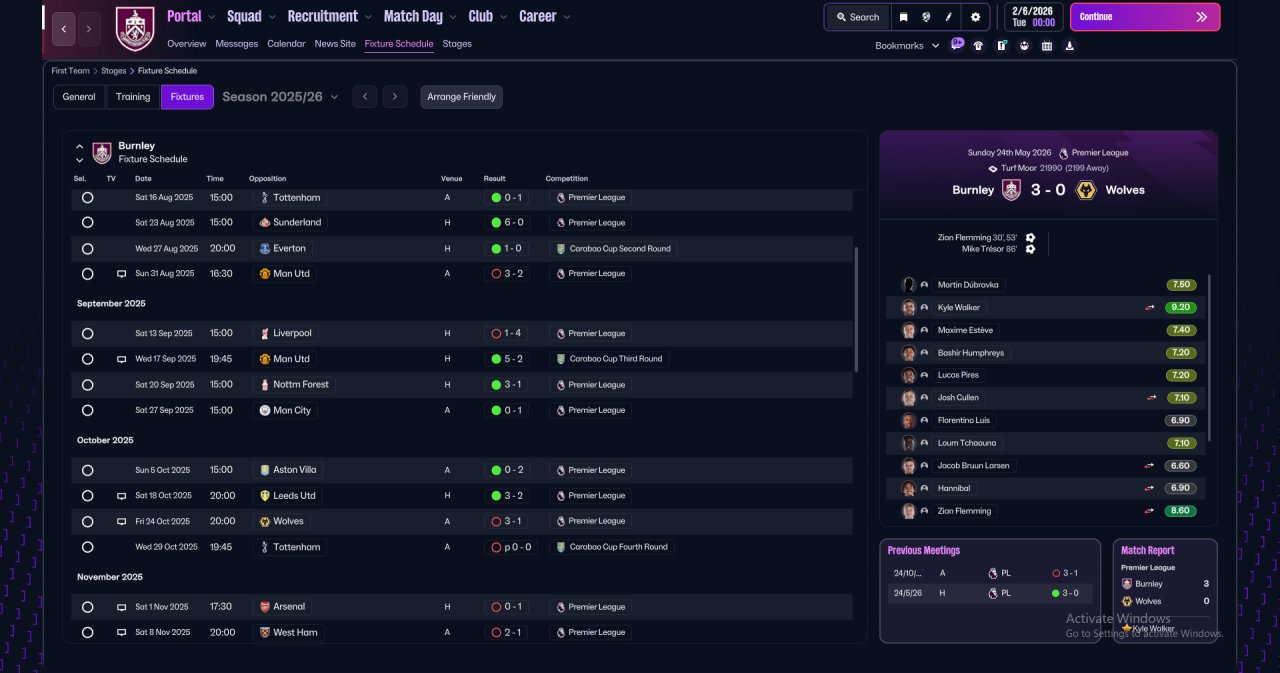Image resolution: width=1280 pixels, height=673 pixels.
Task: Click the TV icon on the Arsenal row
Action: [121, 607]
